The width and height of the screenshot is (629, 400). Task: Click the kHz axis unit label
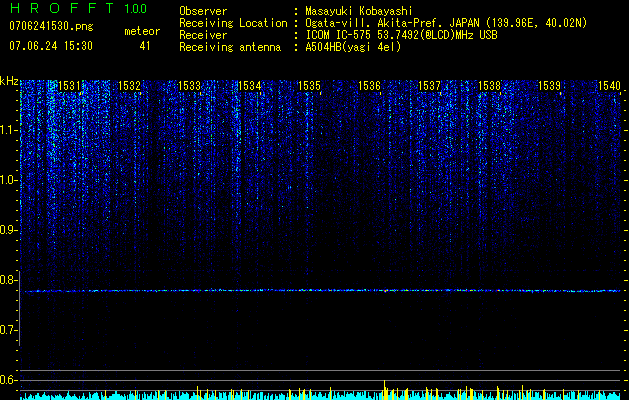coord(9,81)
